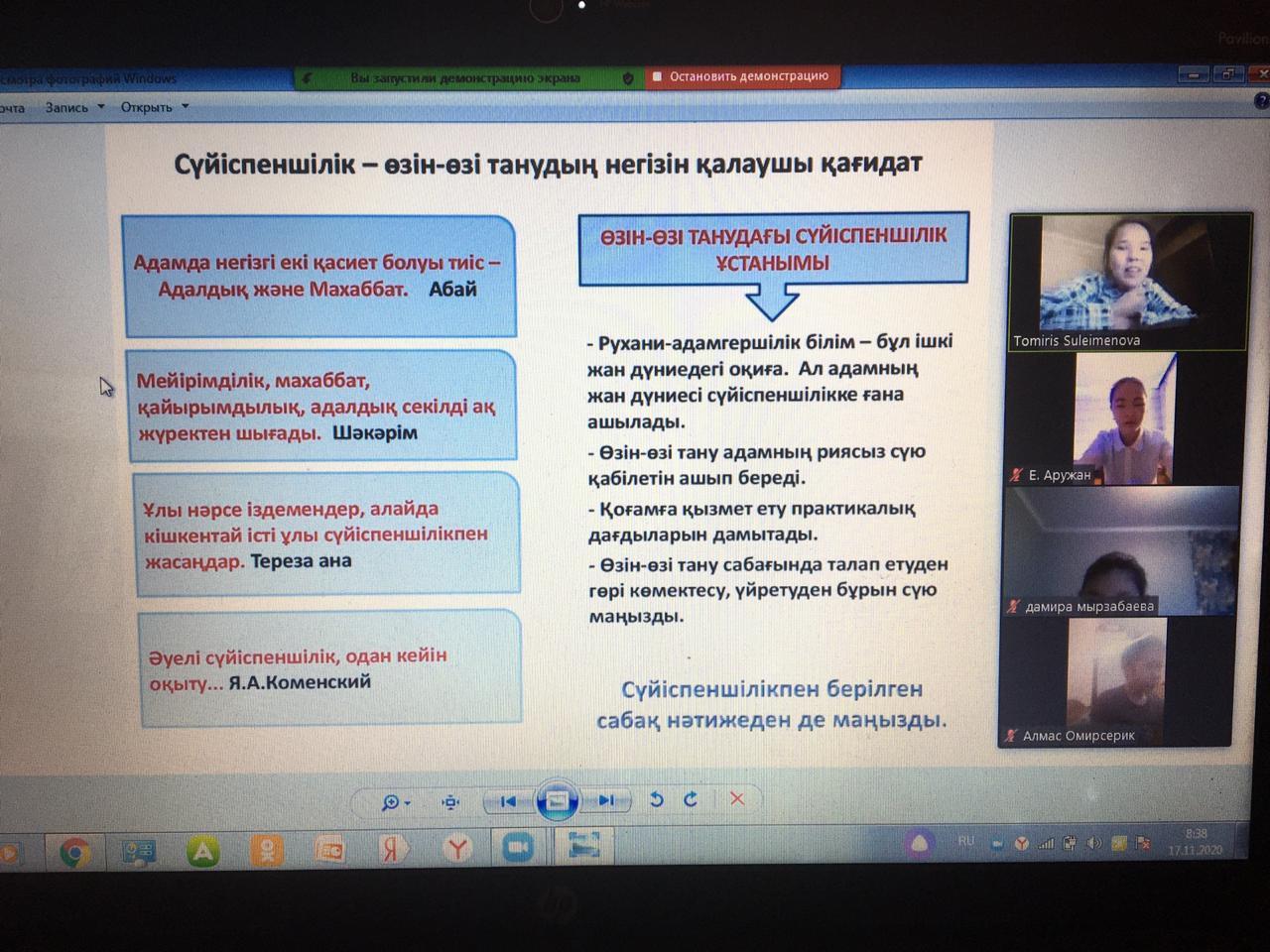This screenshot has width=1270, height=952.
Task: Delete the photo with the red X
Action: click(x=737, y=798)
